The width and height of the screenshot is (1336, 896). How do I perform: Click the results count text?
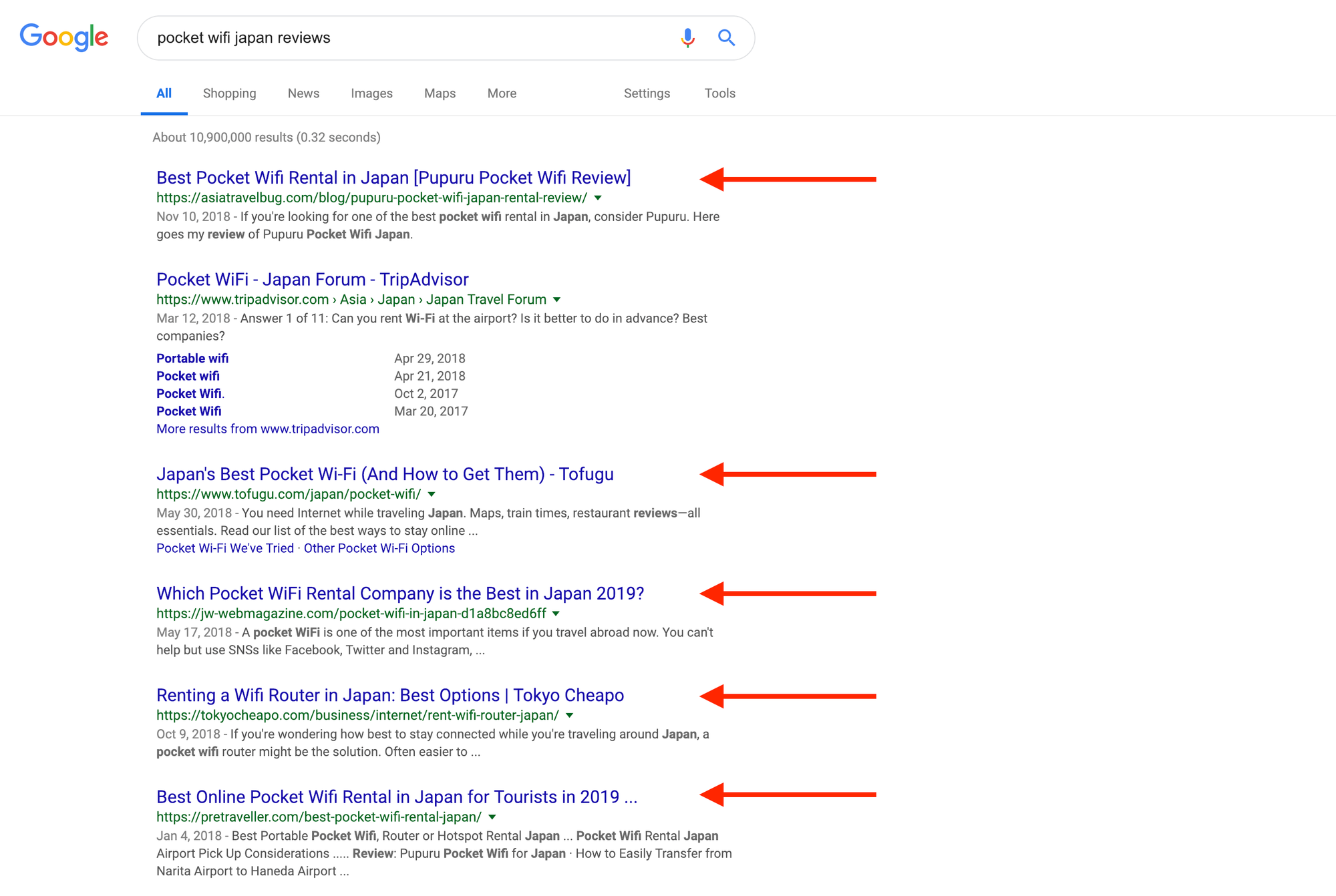click(x=267, y=138)
